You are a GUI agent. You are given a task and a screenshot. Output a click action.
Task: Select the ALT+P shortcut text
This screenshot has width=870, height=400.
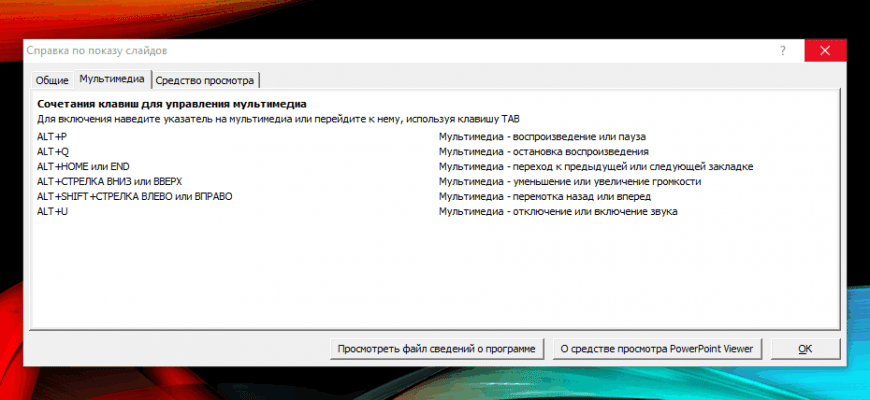52,136
